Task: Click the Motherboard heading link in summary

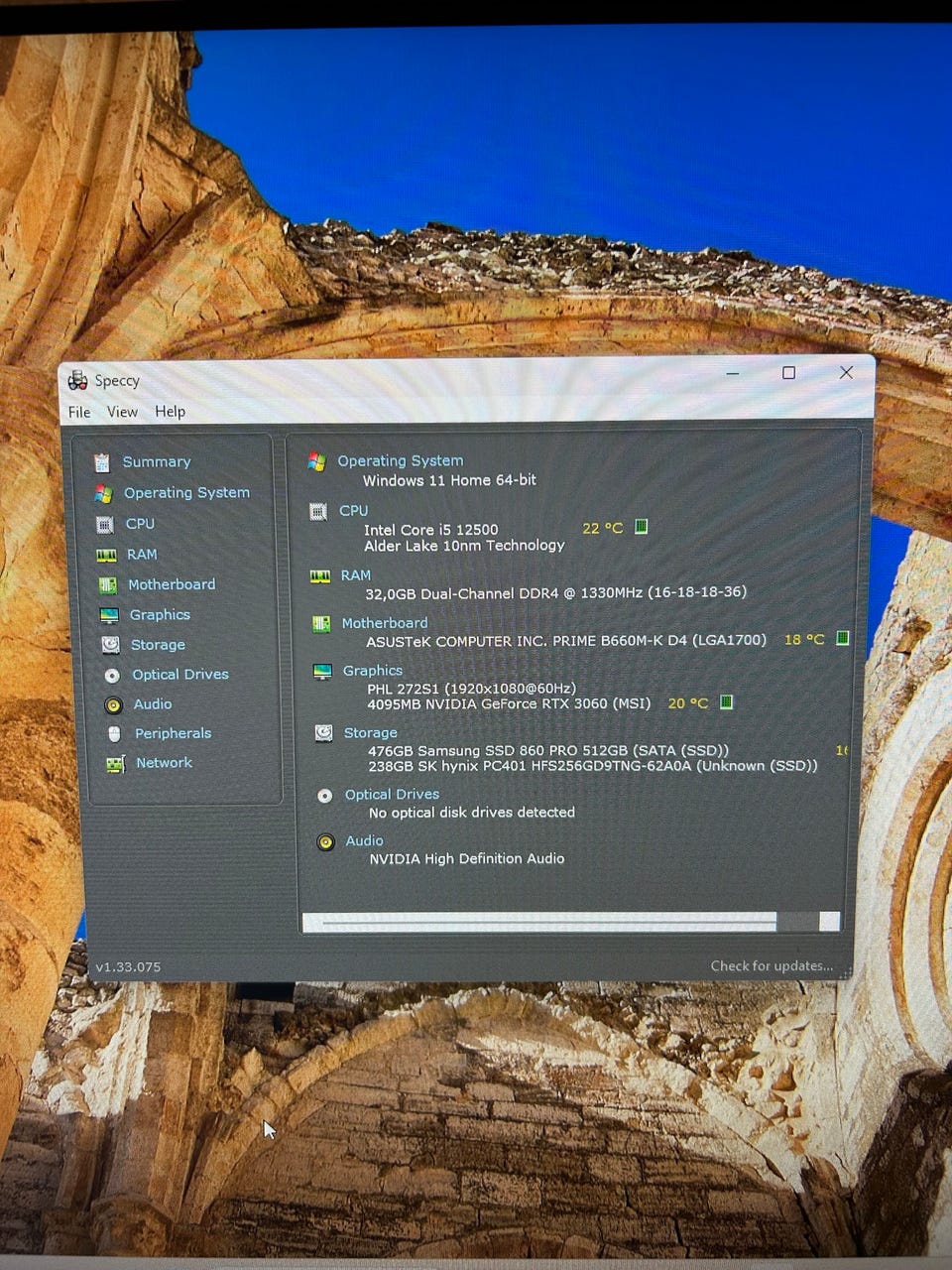Action: tap(385, 623)
